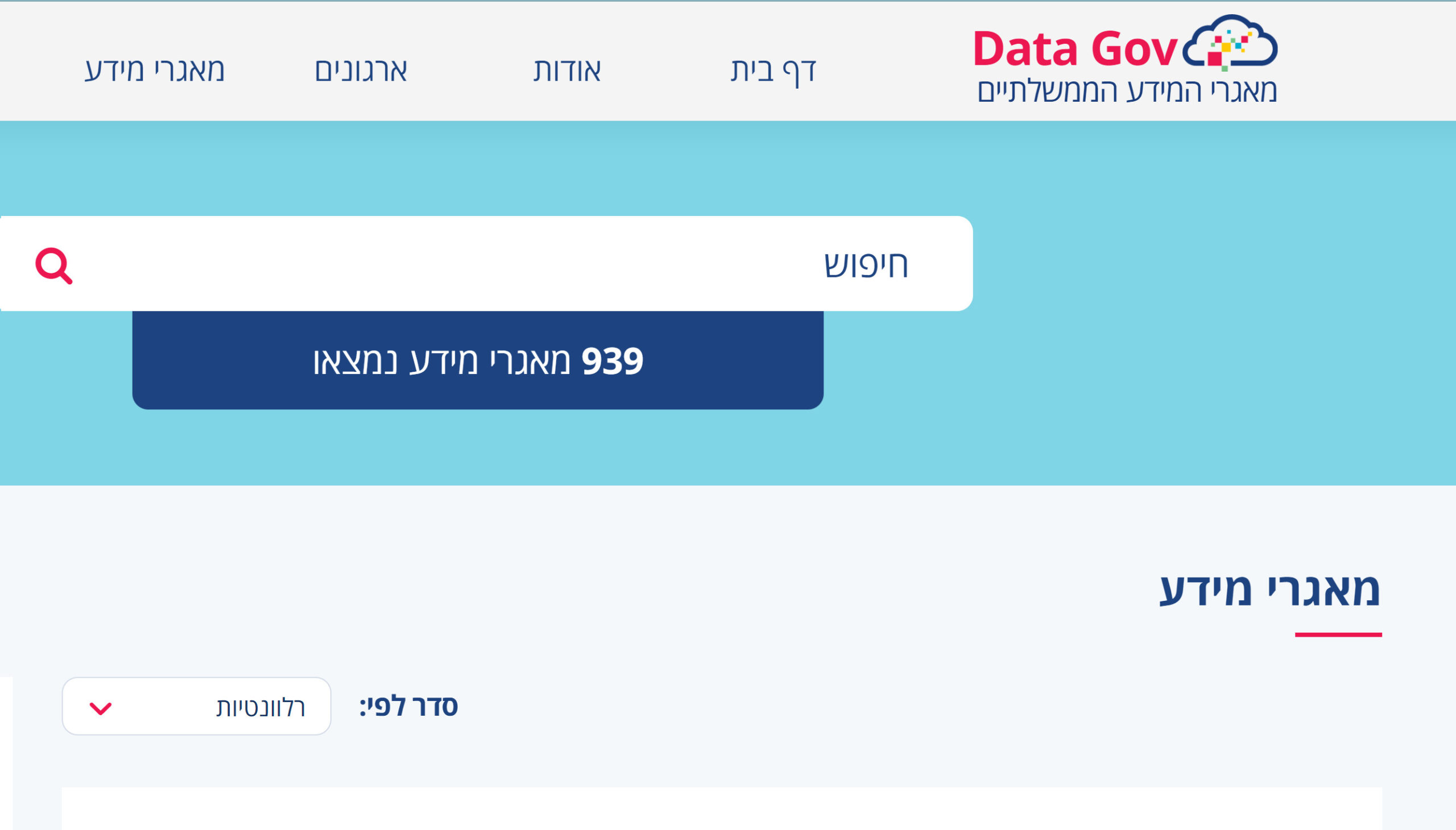This screenshot has height=830, width=1456.
Task: Open the דף בית menu item
Action: pyautogui.click(x=773, y=70)
